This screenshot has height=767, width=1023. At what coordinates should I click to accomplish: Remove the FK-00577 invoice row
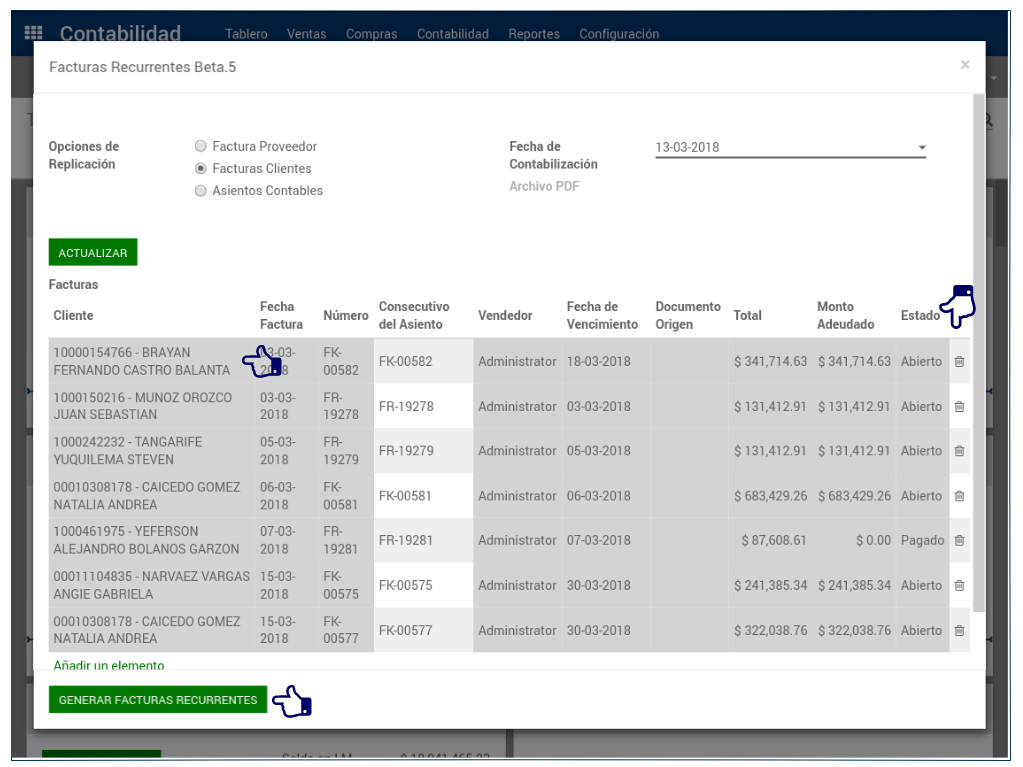click(x=959, y=631)
